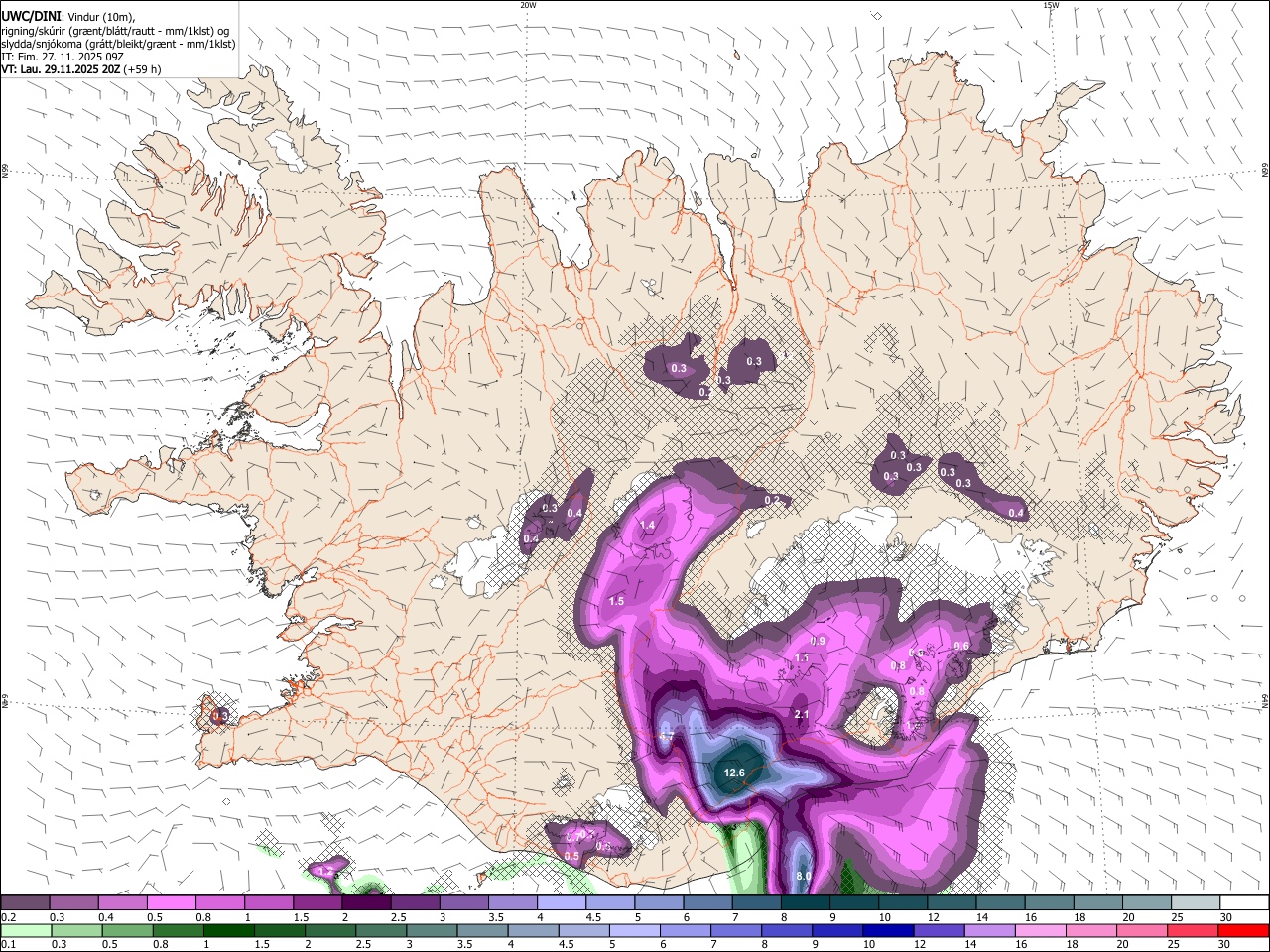Click the UWC/DINI title text
This screenshot has height=952, width=1270.
pyautogui.click(x=30, y=17)
